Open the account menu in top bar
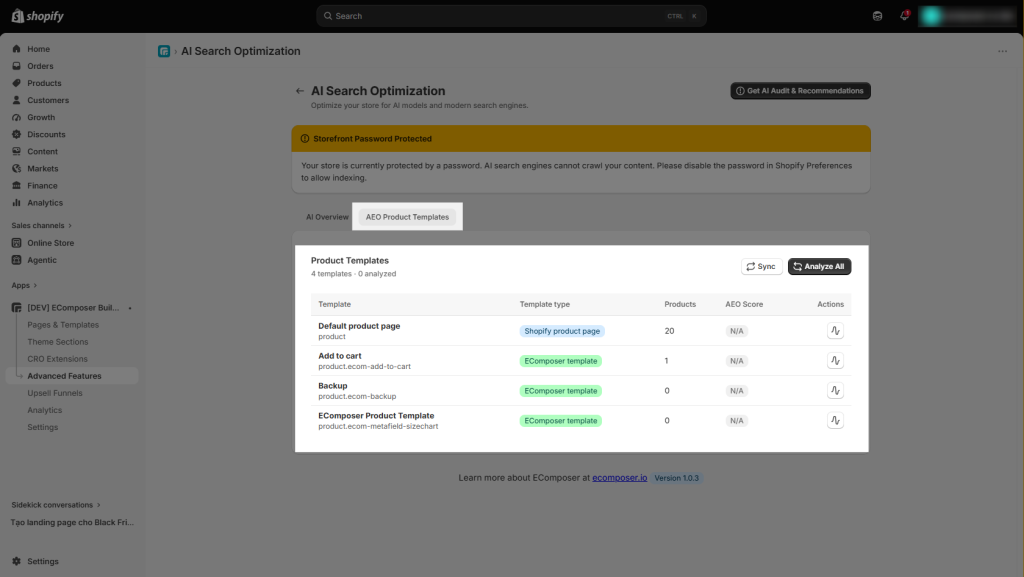Image resolution: width=1024 pixels, height=577 pixels. point(968,16)
